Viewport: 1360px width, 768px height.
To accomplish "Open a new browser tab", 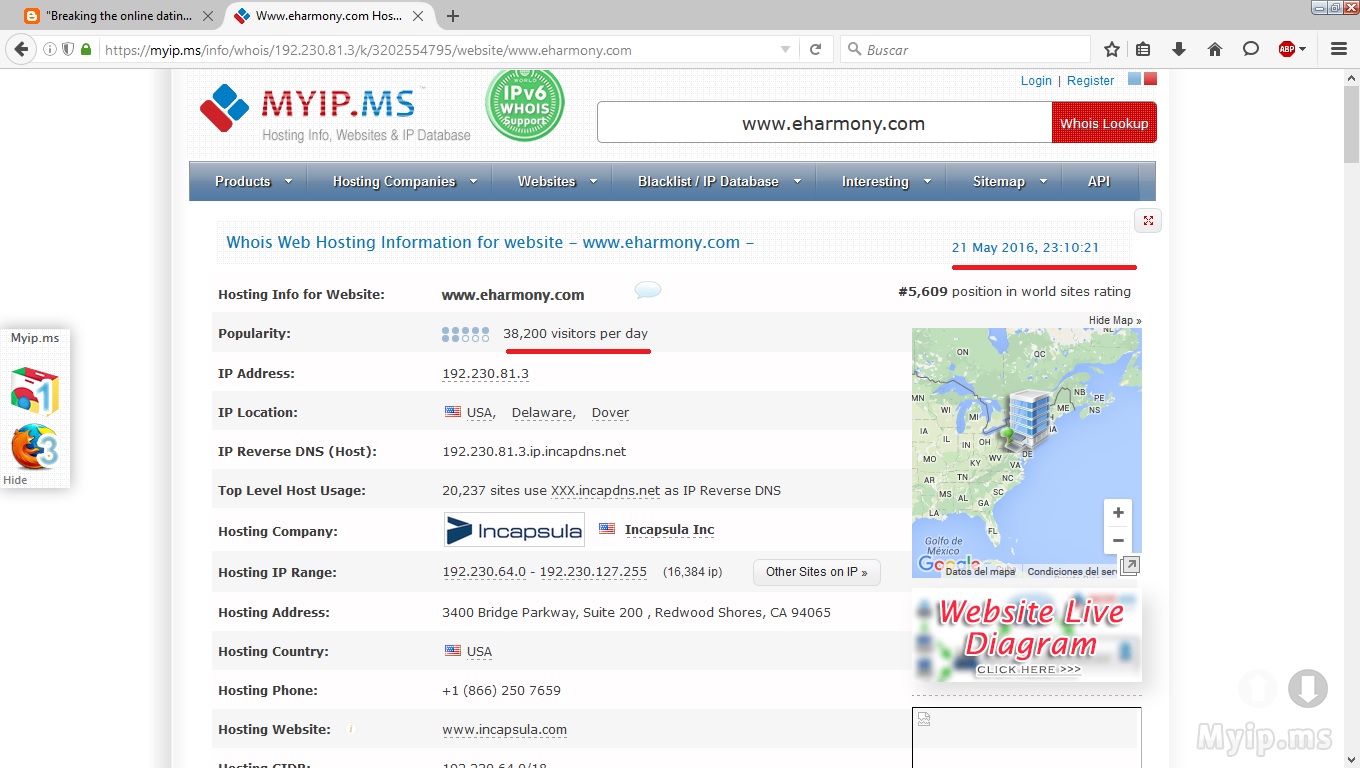I will (453, 16).
